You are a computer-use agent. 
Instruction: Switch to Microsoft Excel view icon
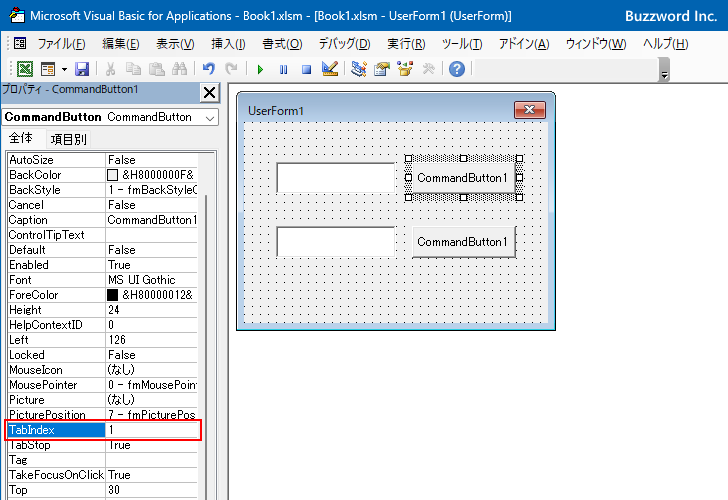[x=25, y=69]
